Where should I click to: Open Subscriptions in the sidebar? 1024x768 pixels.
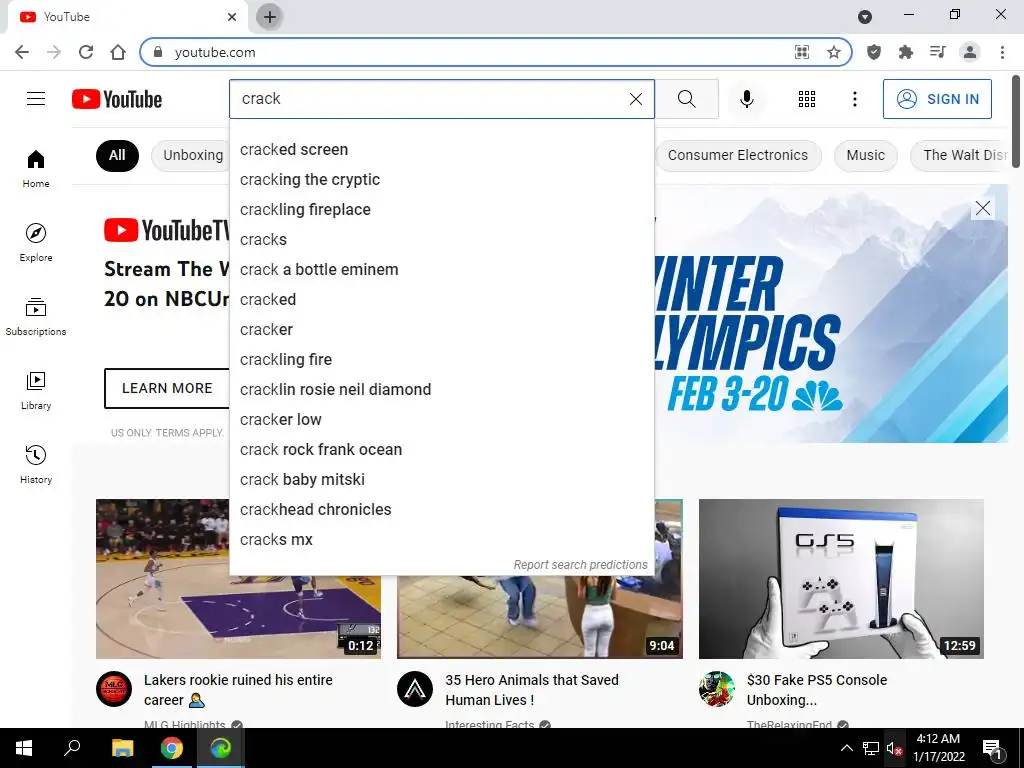pos(36,316)
